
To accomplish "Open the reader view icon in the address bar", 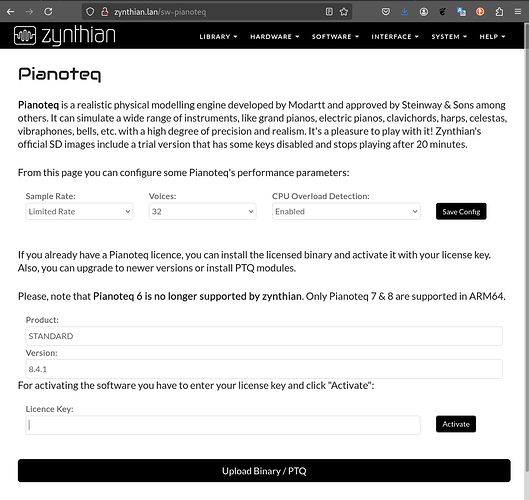I will tap(329, 12).
